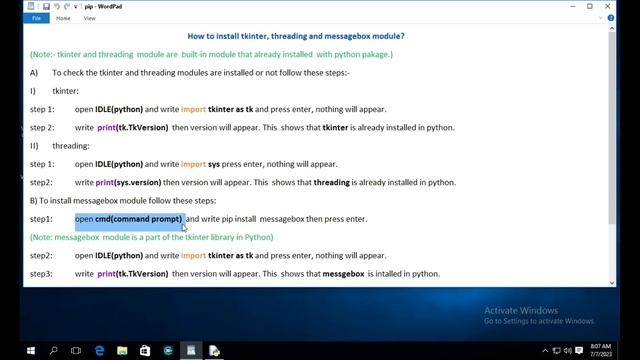
Task: Click the 'threading:' subheading line
Action: coord(71,146)
